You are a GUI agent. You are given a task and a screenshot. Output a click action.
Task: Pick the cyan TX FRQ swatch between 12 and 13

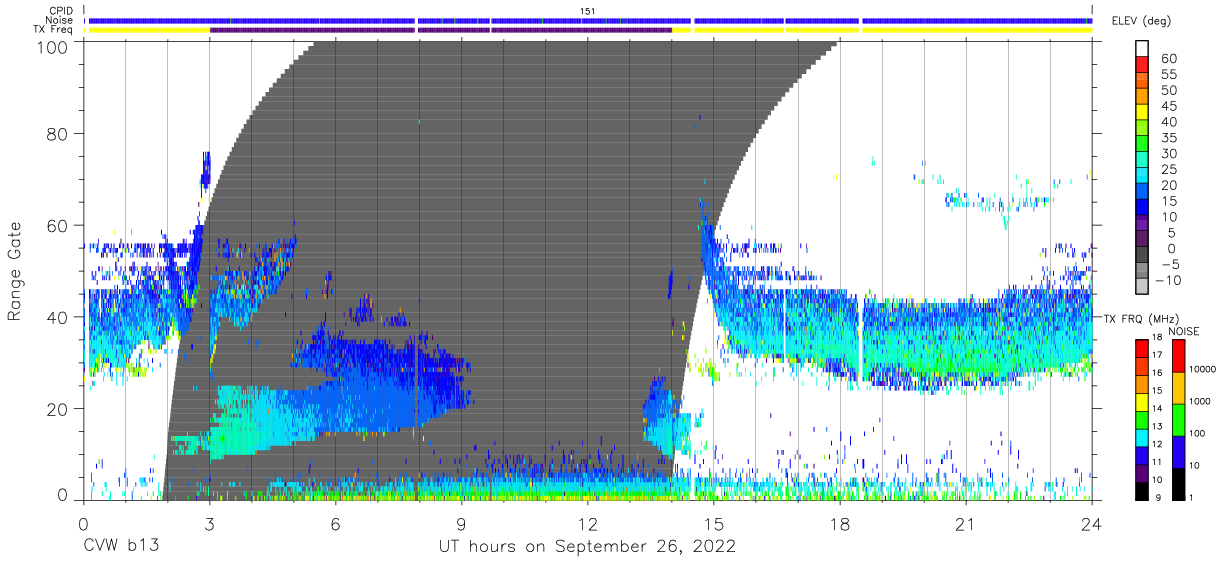click(x=1141, y=436)
